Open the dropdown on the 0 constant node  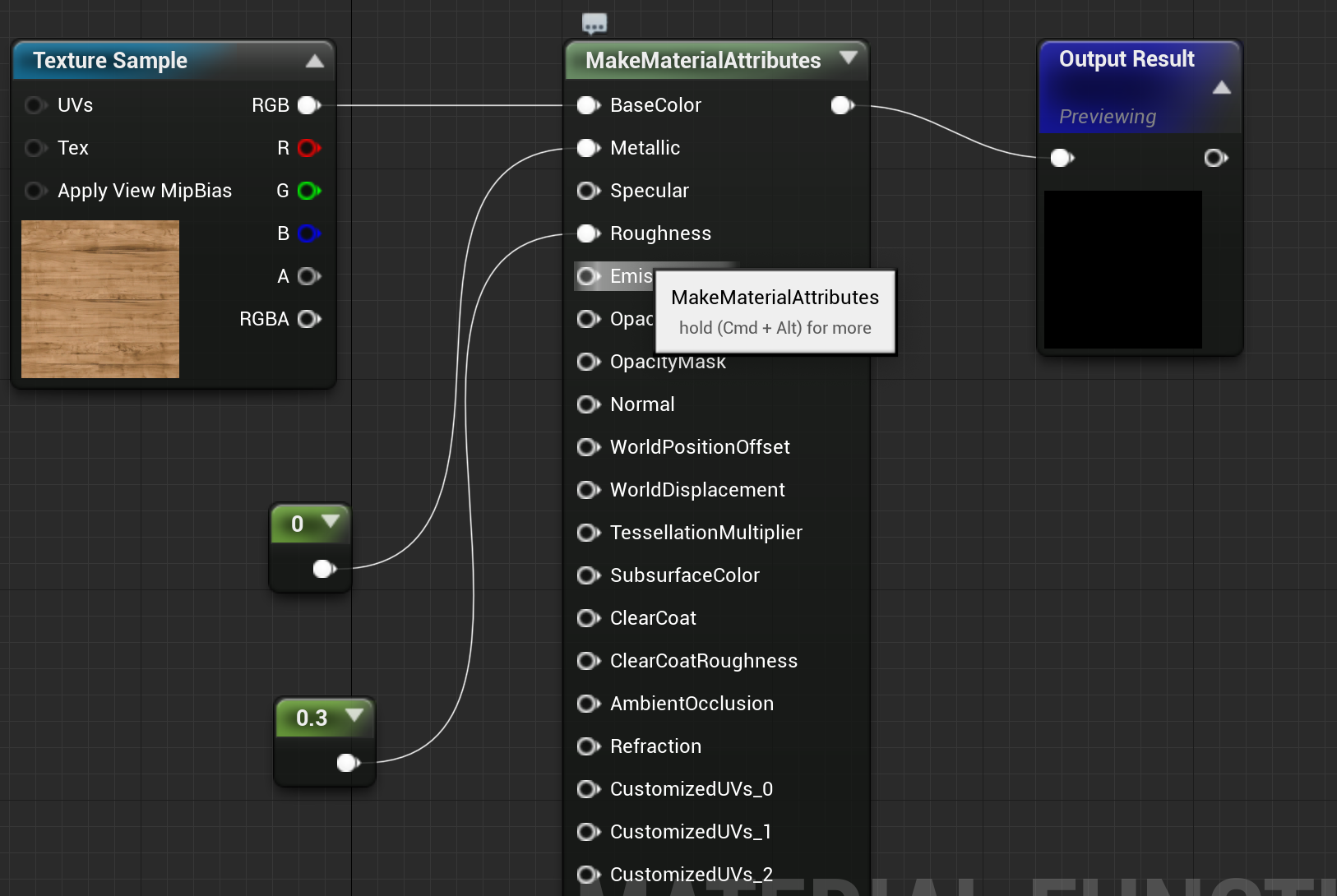pyautogui.click(x=331, y=524)
